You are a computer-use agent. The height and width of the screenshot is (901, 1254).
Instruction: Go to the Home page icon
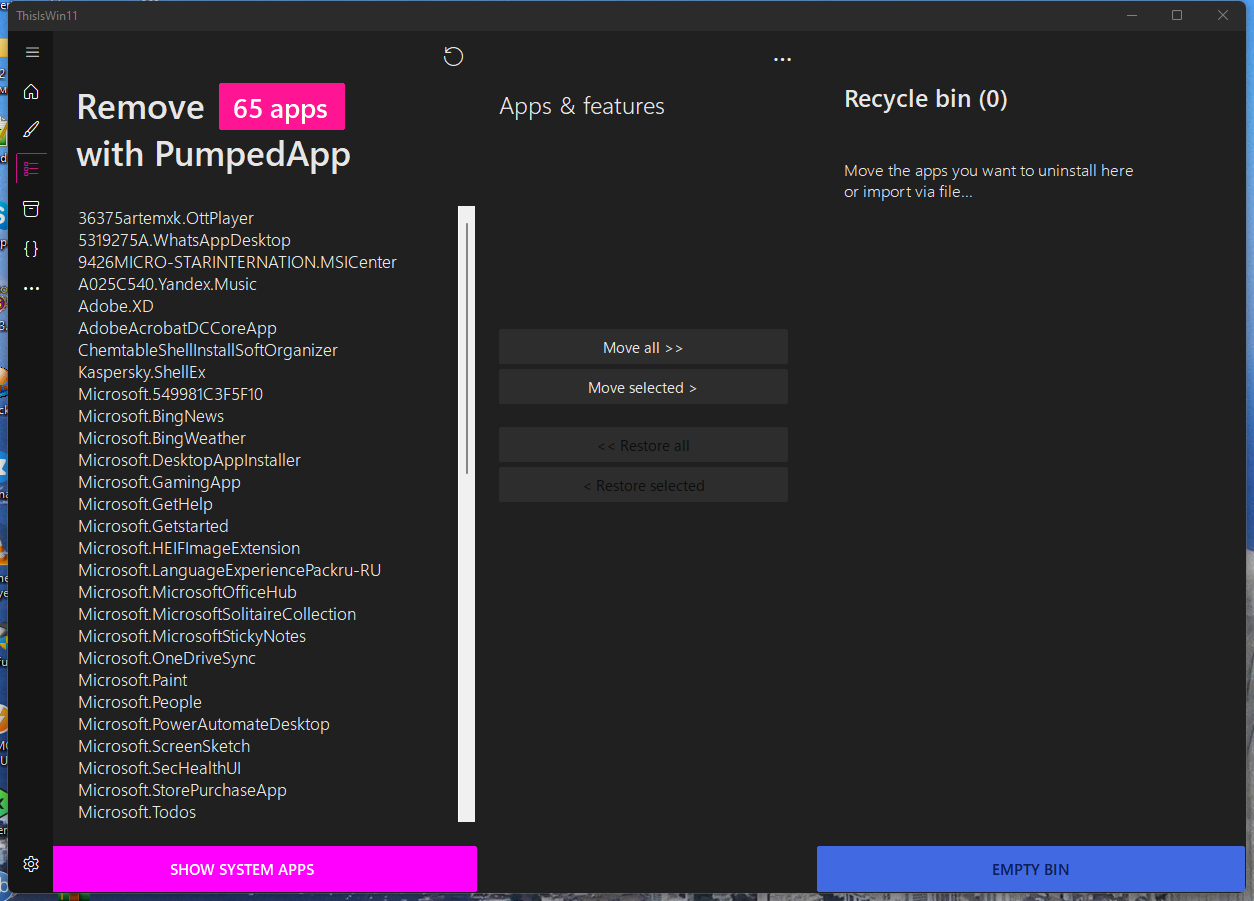[x=32, y=92]
